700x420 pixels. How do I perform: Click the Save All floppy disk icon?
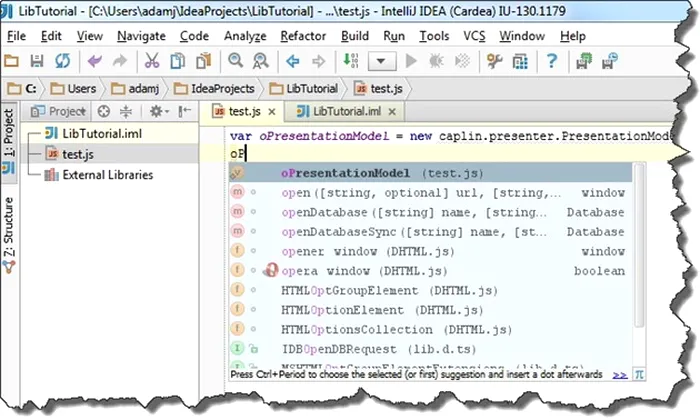click(x=37, y=60)
